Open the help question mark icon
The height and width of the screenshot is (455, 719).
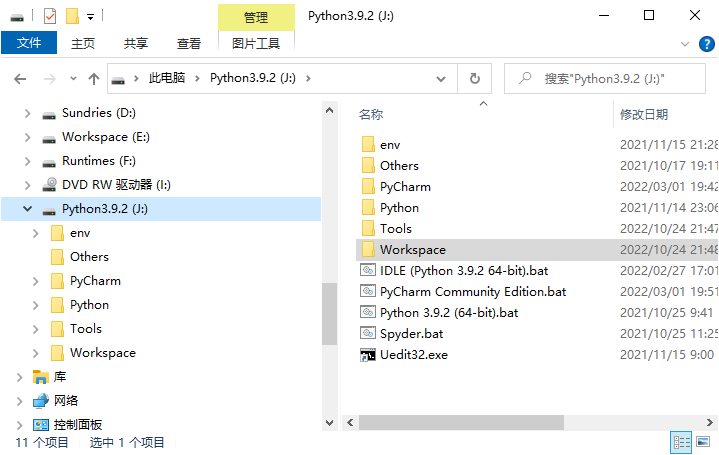click(706, 44)
